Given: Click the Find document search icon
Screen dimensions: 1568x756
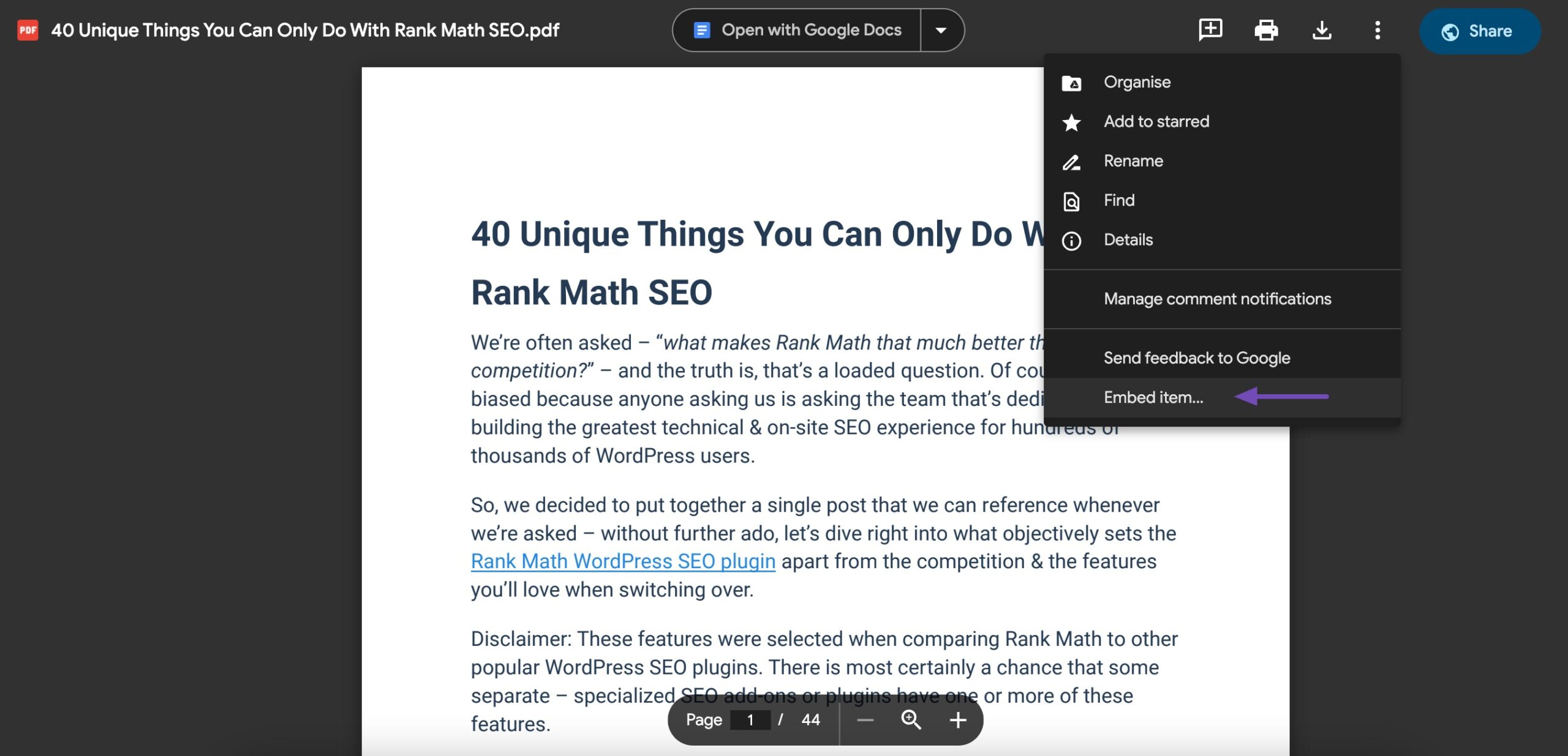Looking at the screenshot, I should coord(1071,201).
